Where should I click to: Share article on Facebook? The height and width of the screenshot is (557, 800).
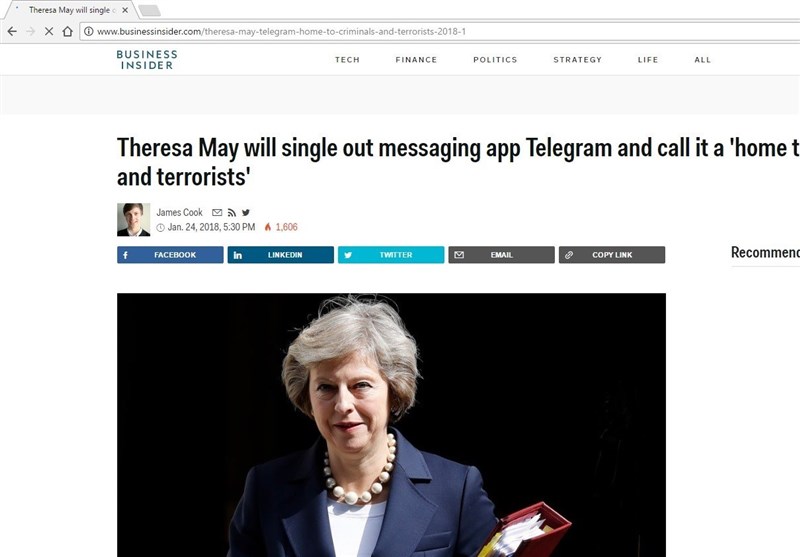170,255
